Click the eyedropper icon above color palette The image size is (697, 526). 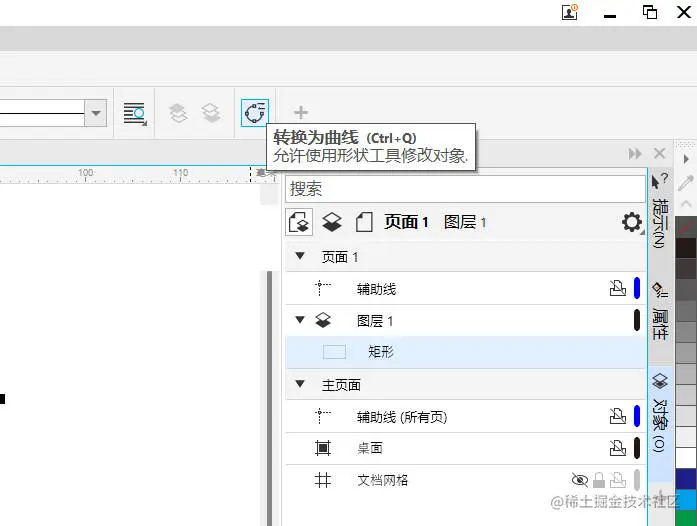tap(686, 183)
